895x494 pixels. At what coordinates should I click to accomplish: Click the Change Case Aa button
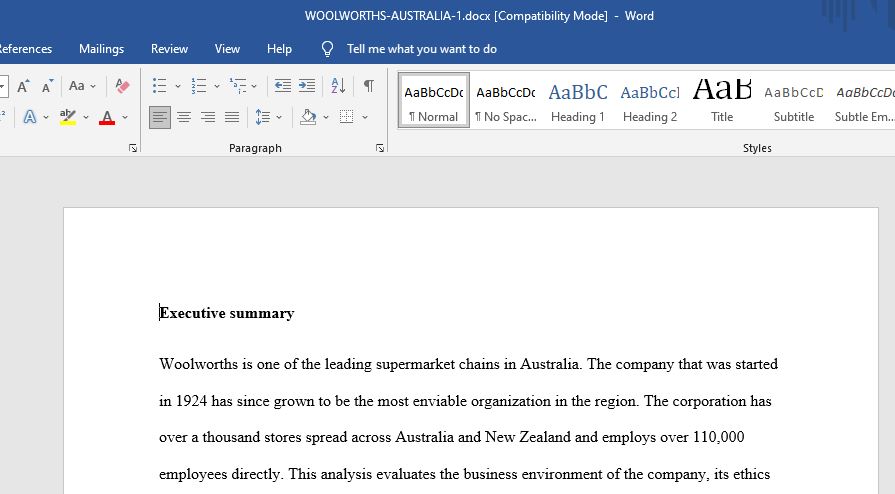tap(76, 86)
